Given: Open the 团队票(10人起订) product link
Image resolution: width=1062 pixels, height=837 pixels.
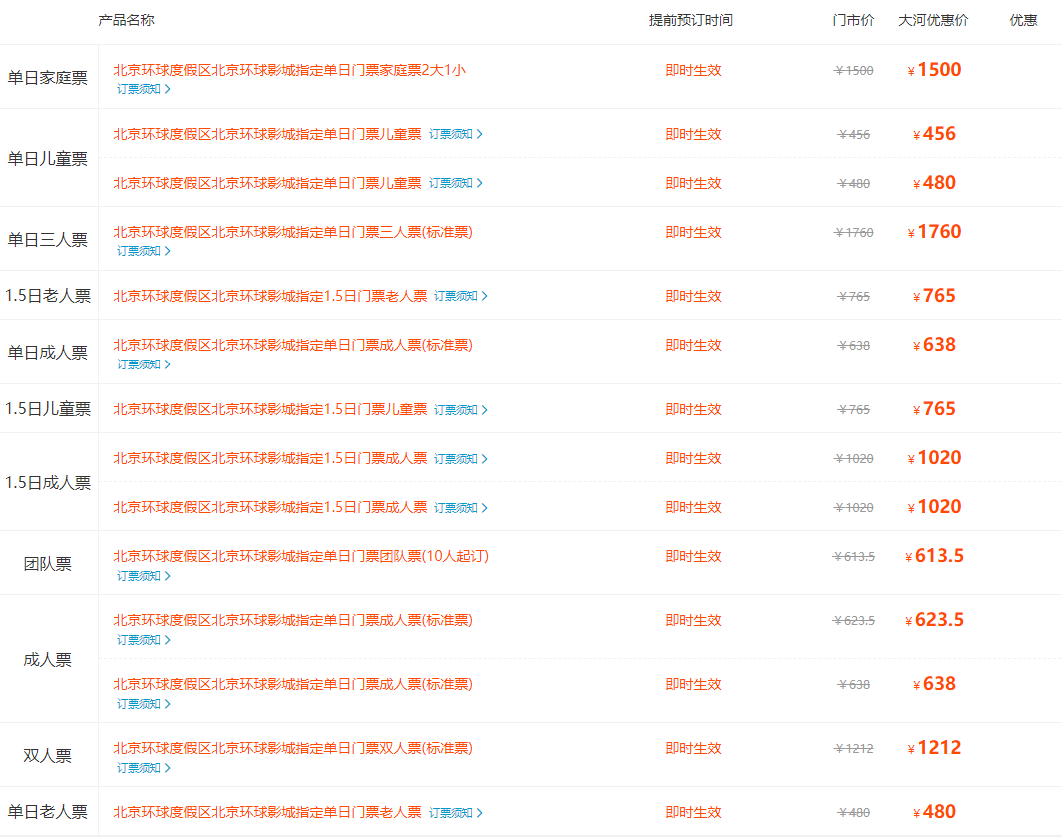Looking at the screenshot, I should [x=301, y=556].
